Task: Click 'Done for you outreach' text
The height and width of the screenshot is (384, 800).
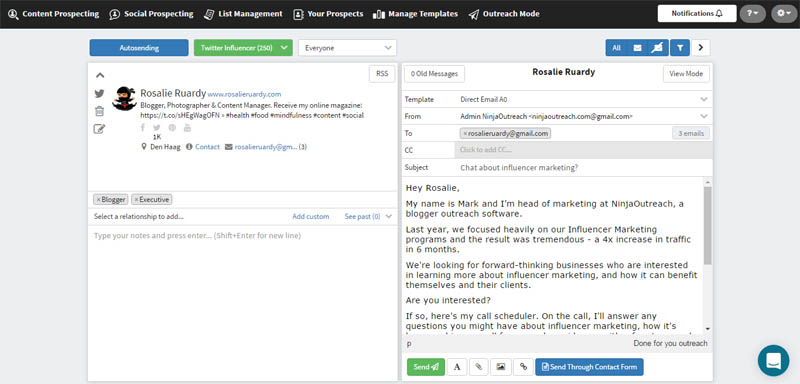Action: tap(670, 343)
